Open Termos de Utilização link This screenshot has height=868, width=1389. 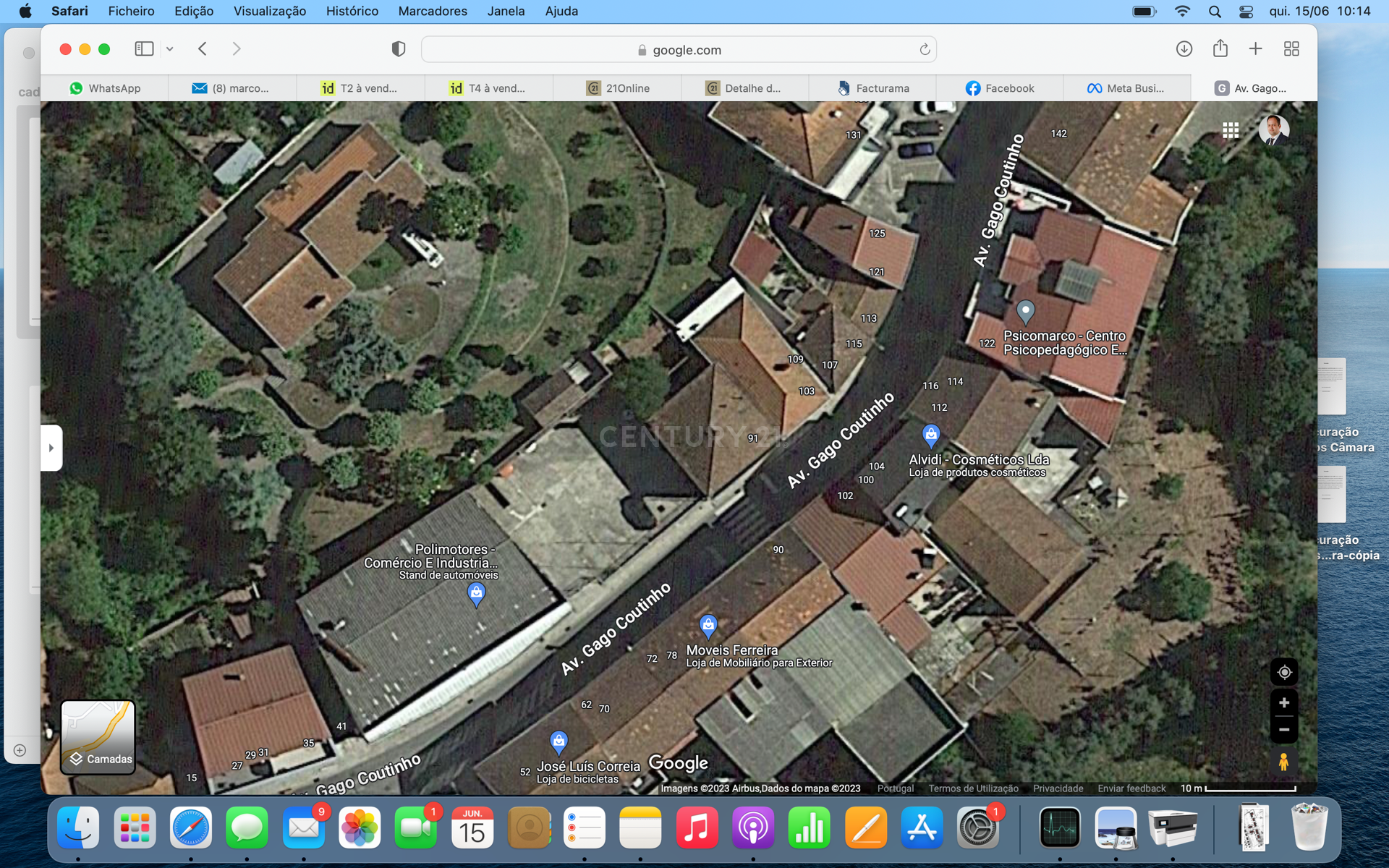tap(973, 788)
